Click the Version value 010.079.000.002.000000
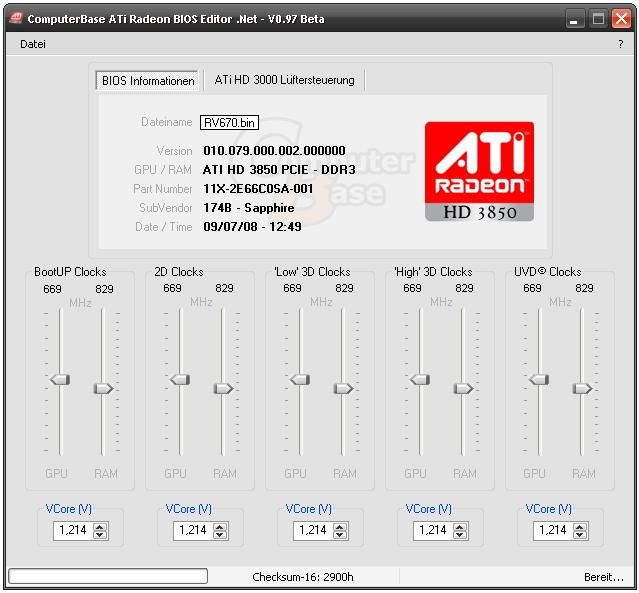 [x=274, y=150]
